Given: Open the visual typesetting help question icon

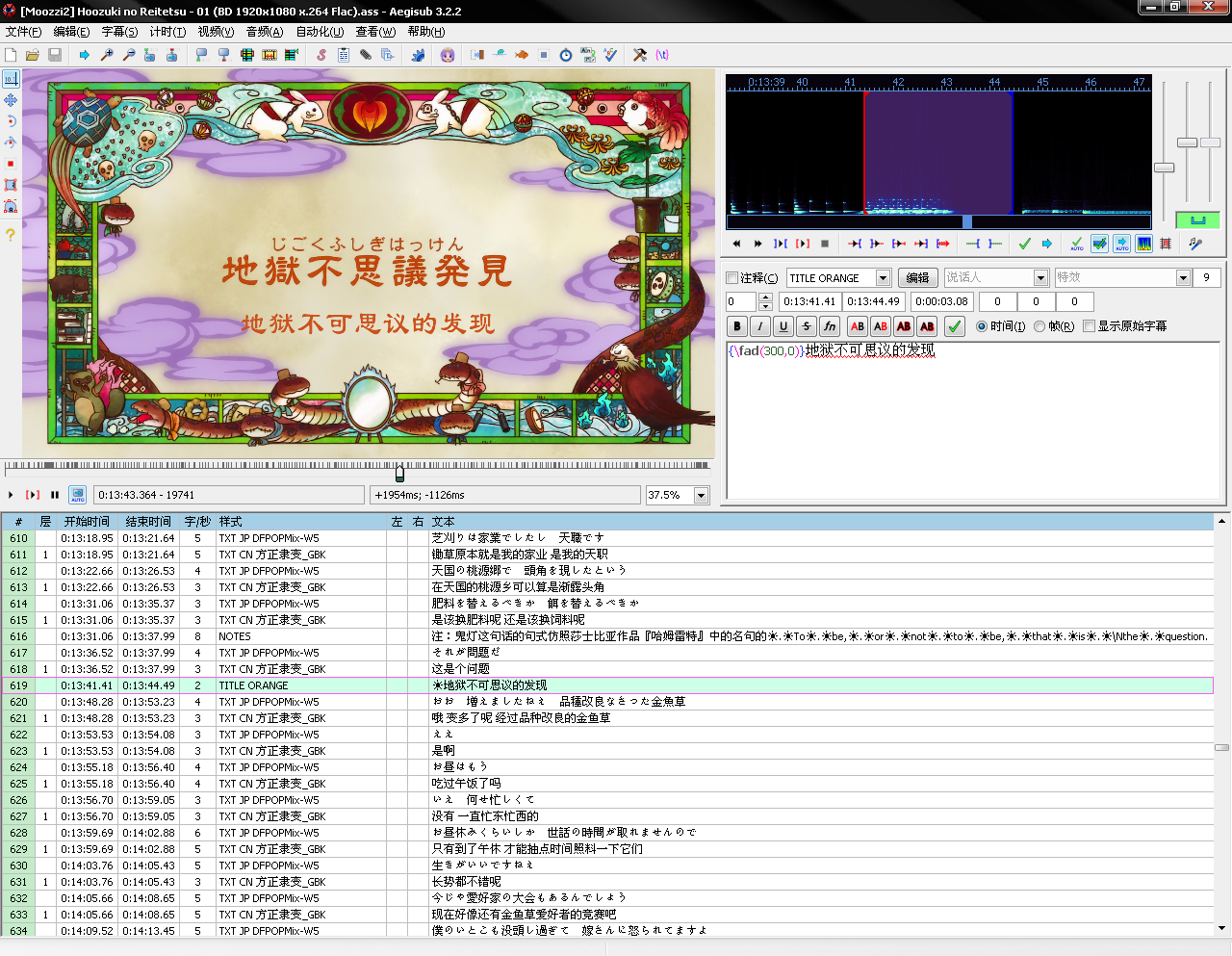Looking at the screenshot, I should (11, 234).
